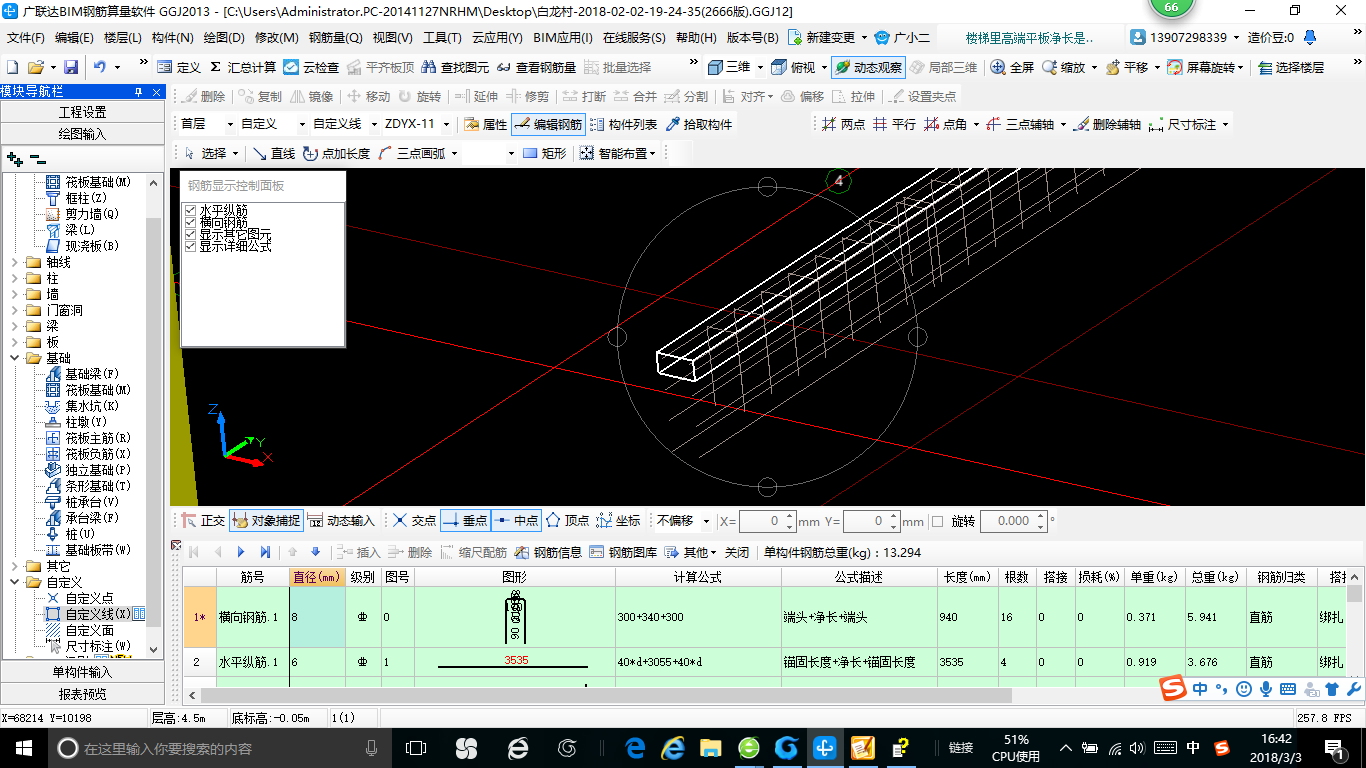Click the 工程设置 panel button
The width and height of the screenshot is (1366, 768).
click(x=82, y=112)
